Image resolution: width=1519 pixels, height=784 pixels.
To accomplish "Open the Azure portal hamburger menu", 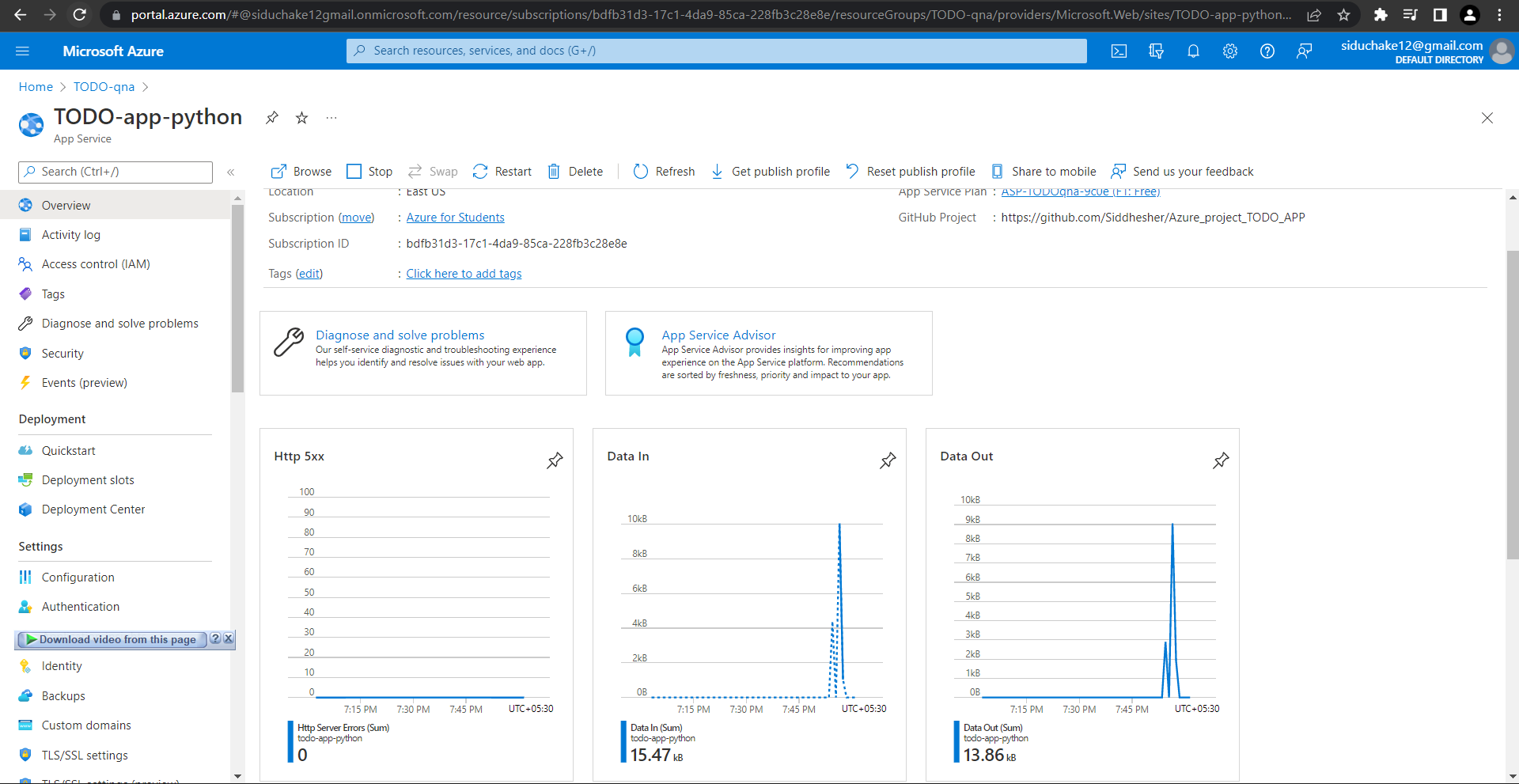I will 22,51.
